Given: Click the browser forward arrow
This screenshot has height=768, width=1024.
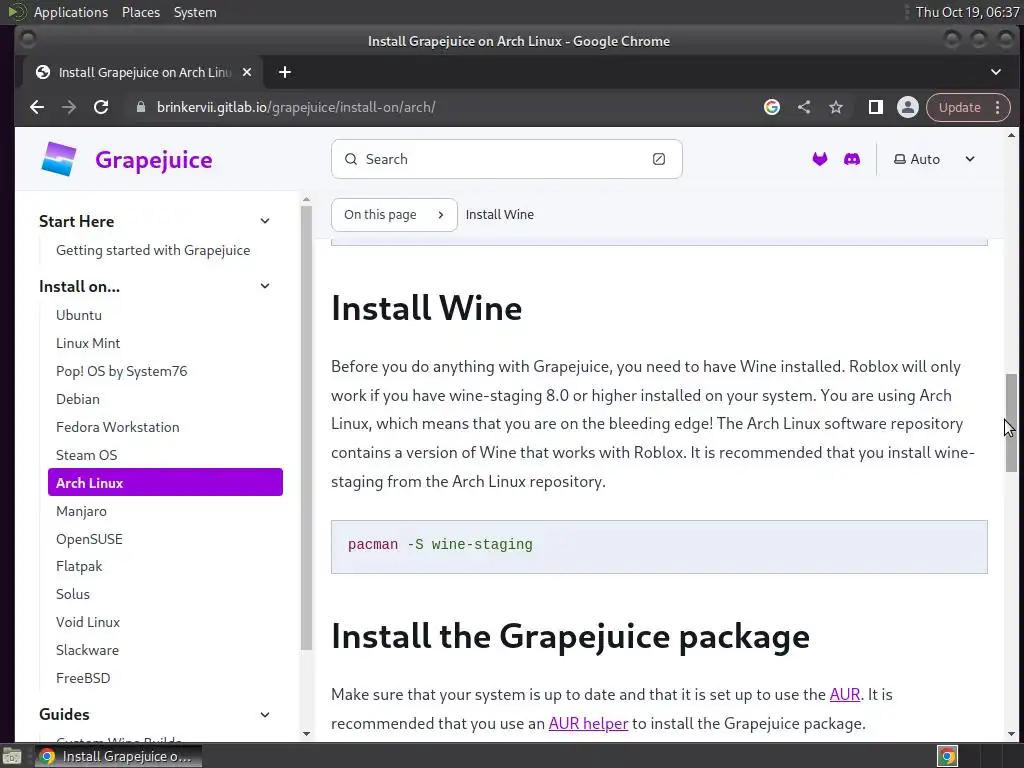Looking at the screenshot, I should [x=69, y=107].
